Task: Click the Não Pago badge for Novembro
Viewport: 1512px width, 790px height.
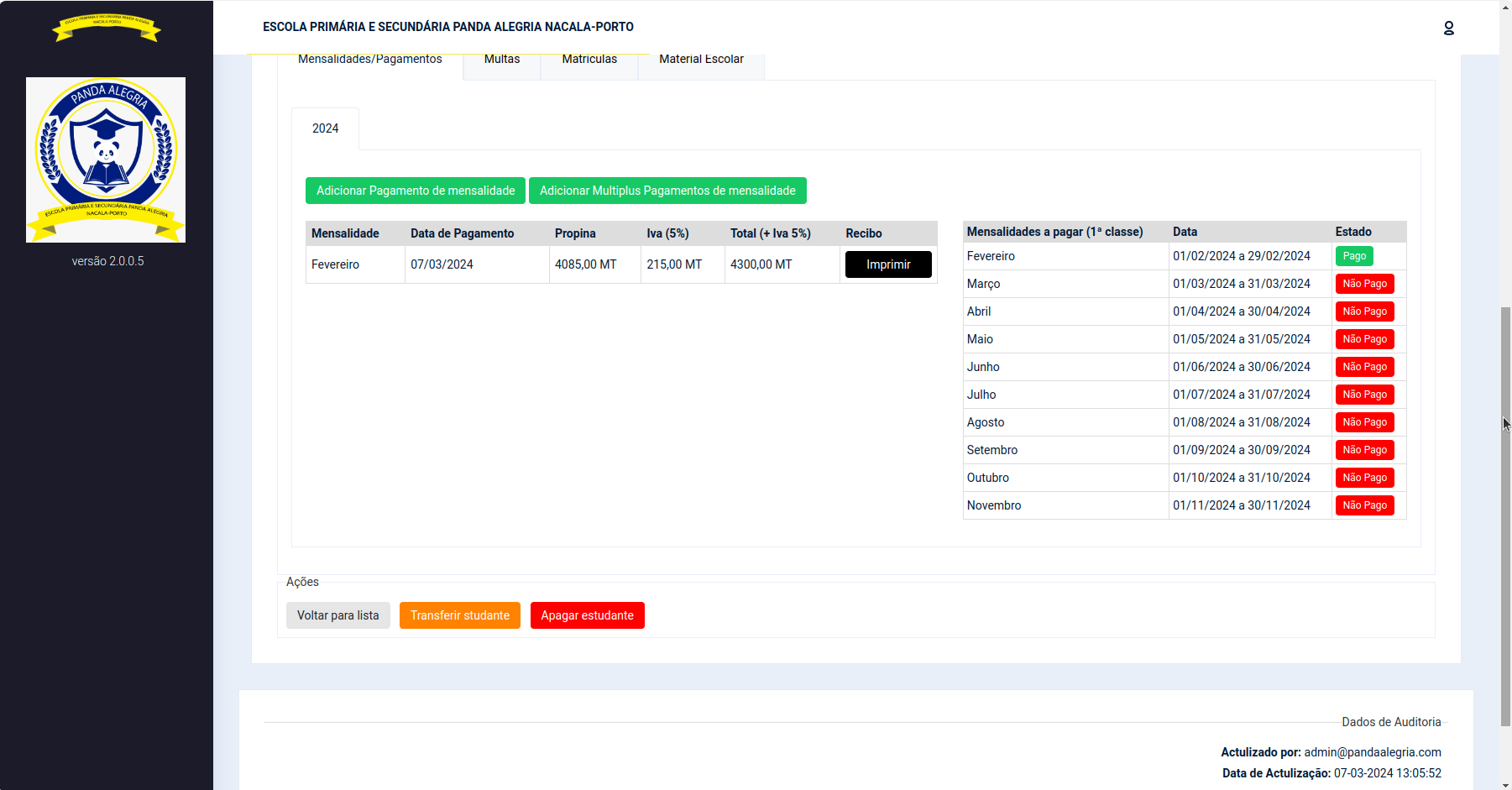Action: coord(1364,505)
